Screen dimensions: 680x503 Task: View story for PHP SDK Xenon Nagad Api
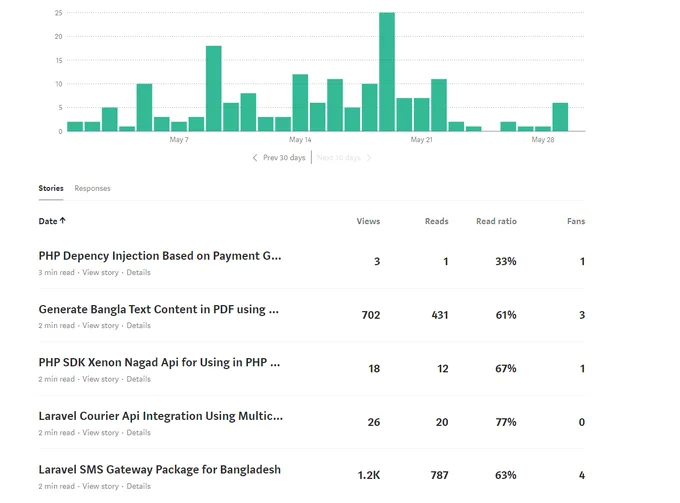[x=100, y=379]
